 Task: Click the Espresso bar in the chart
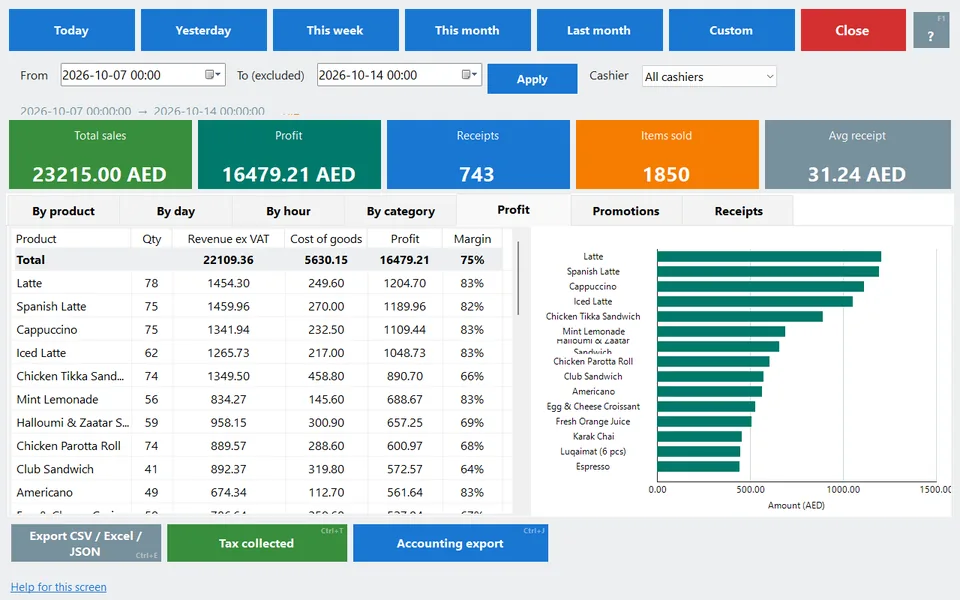(698, 467)
